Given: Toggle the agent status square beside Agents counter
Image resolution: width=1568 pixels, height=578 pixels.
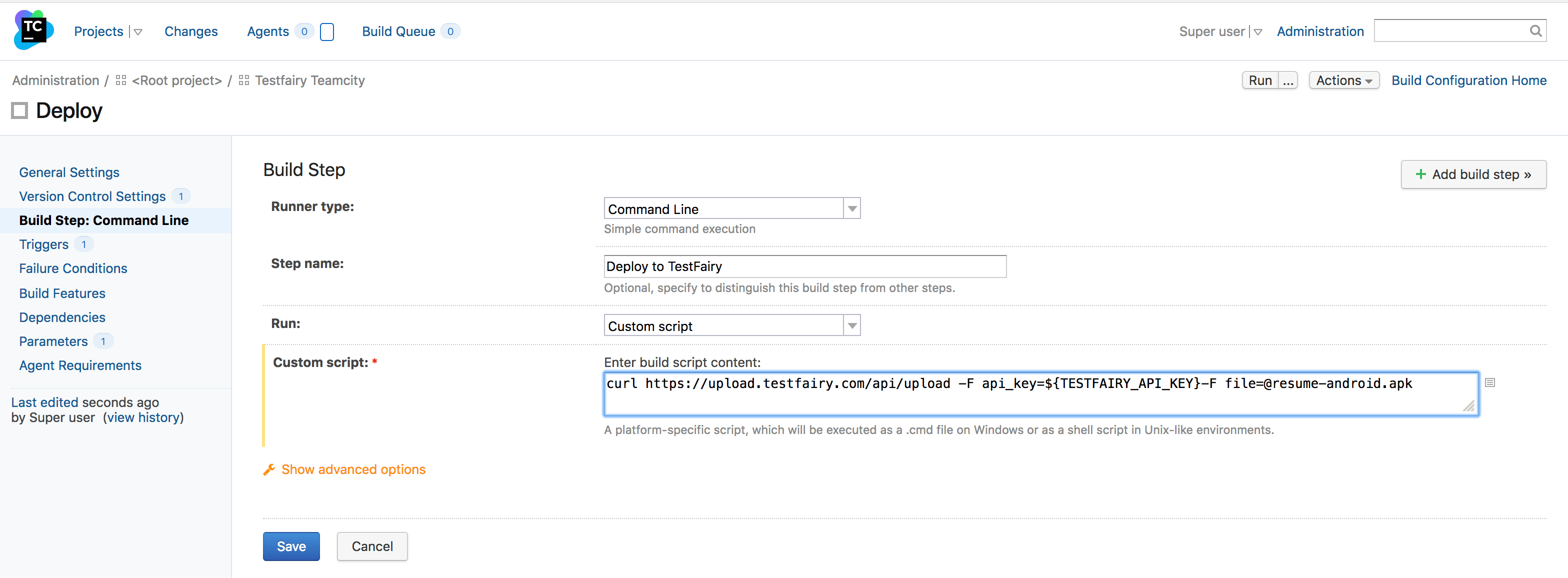Looking at the screenshot, I should click(327, 31).
